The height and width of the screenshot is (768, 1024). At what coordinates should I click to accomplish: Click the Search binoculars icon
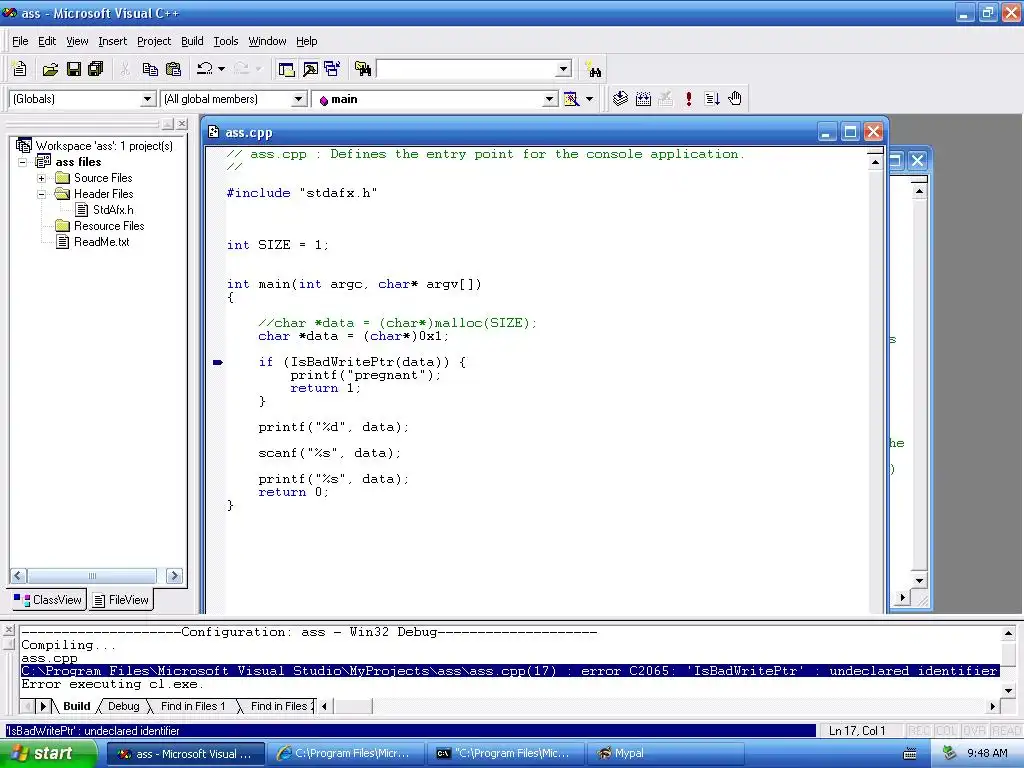pyautogui.click(x=594, y=69)
